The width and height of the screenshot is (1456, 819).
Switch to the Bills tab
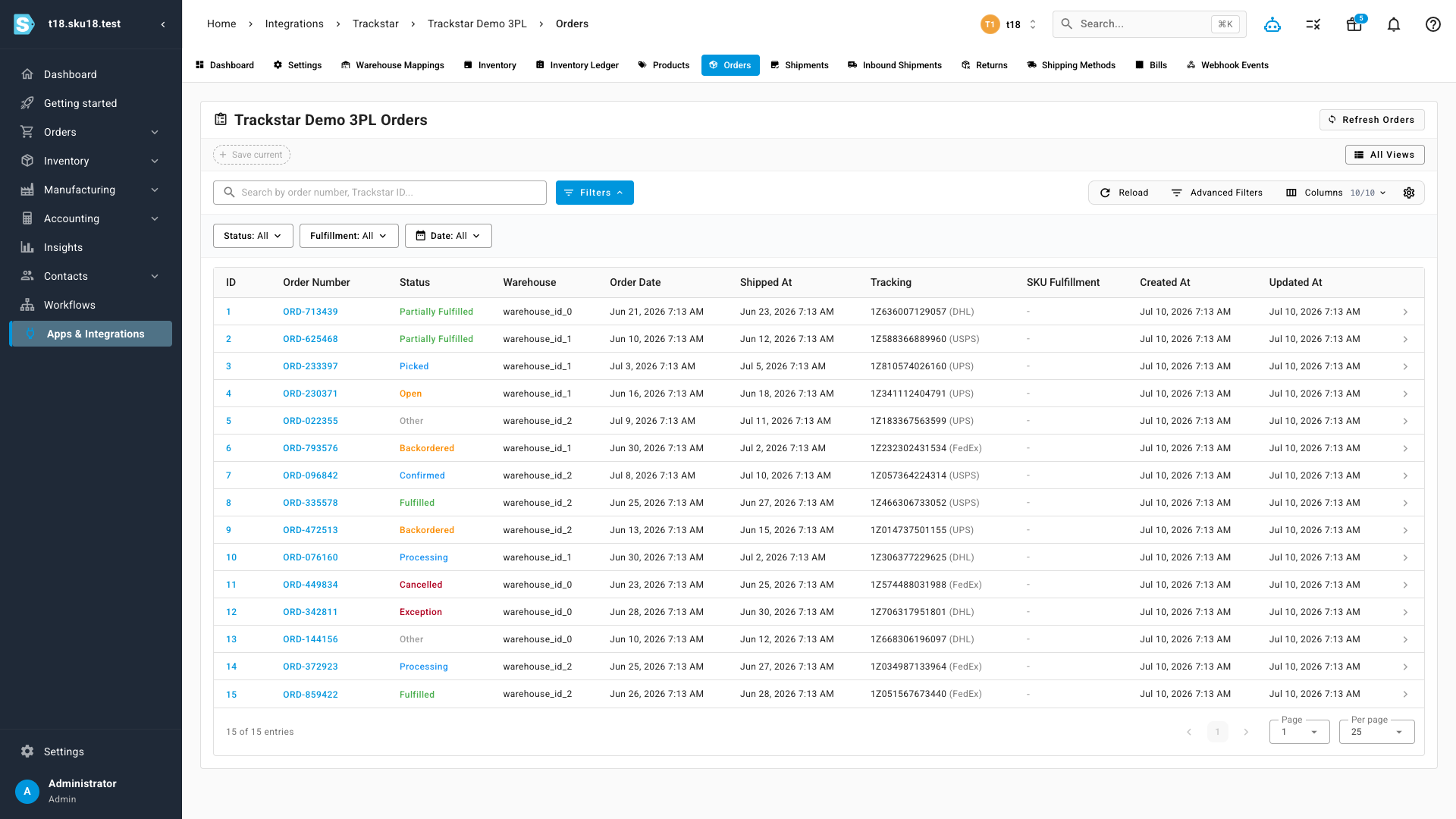point(1151,65)
